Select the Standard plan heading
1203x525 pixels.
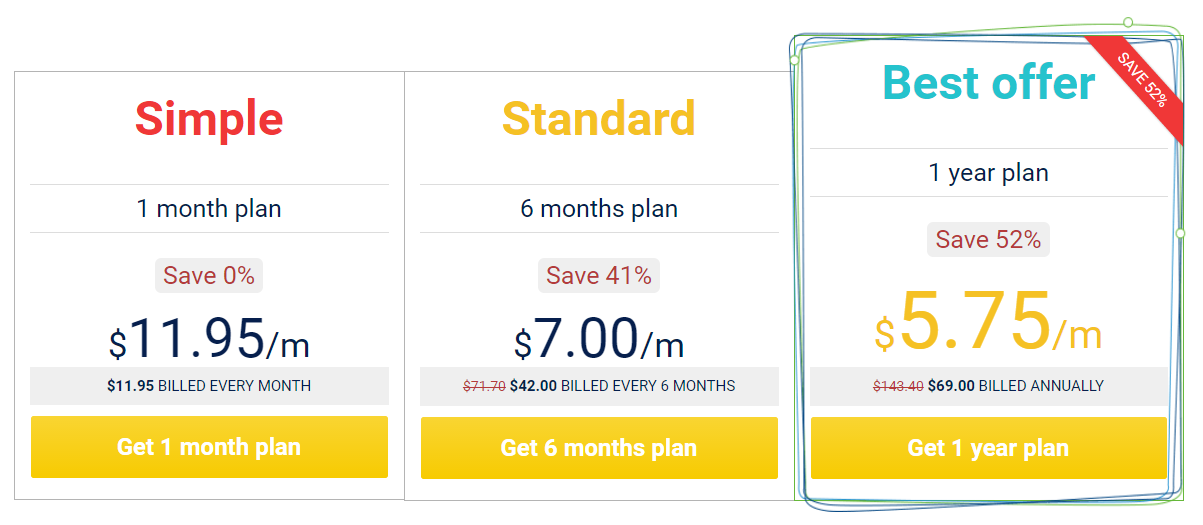(x=599, y=118)
